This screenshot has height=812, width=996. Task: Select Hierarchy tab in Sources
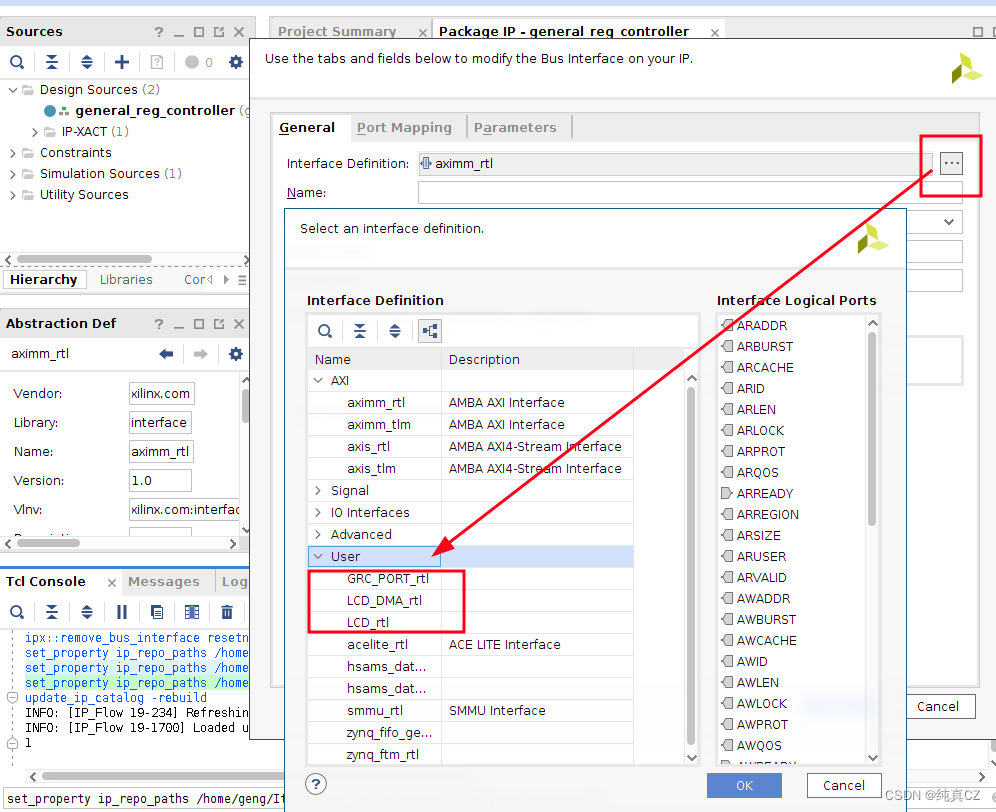(44, 280)
